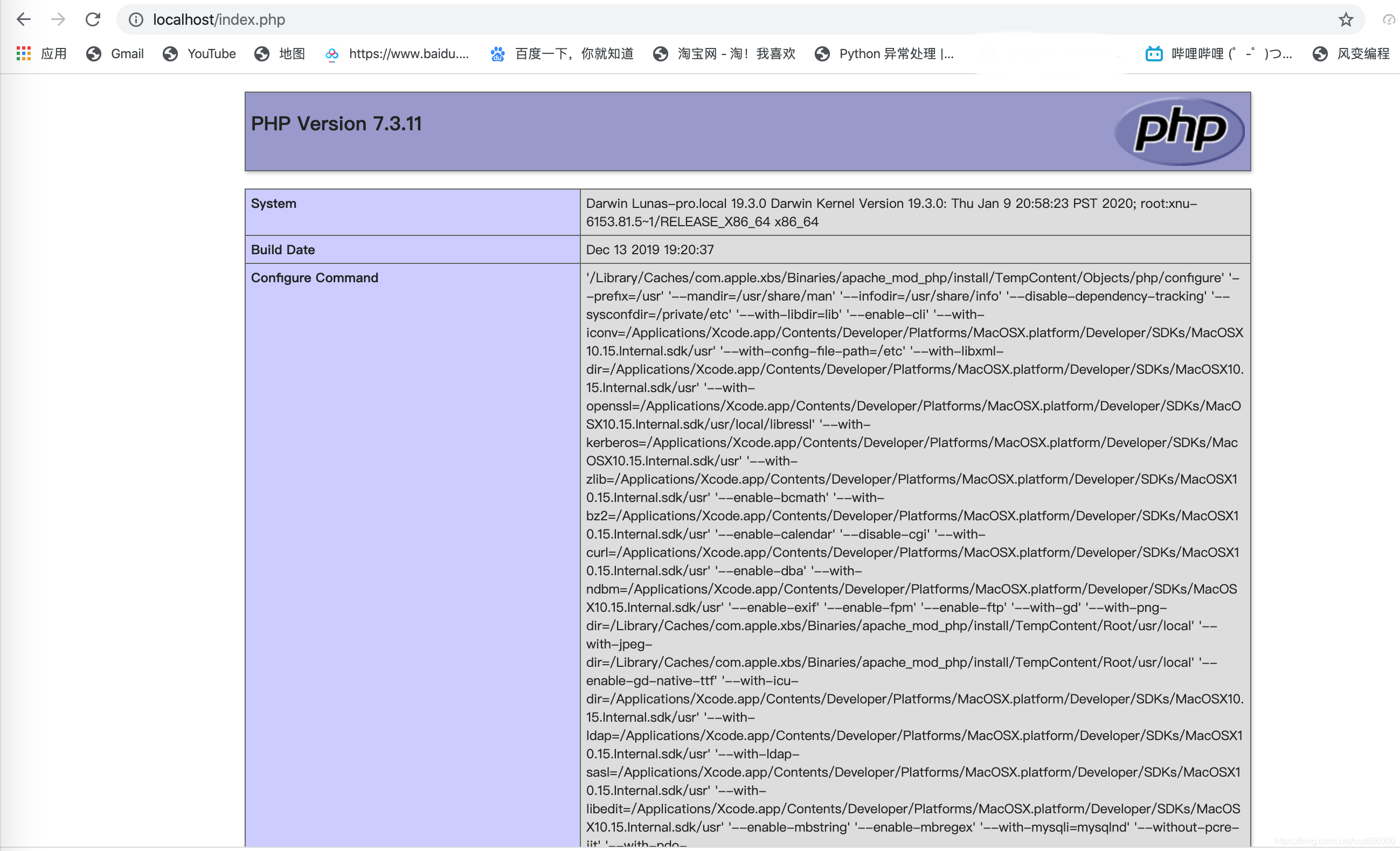Image resolution: width=1400 pixels, height=851 pixels.
Task: Open the Gmail bookmark
Action: (x=115, y=54)
